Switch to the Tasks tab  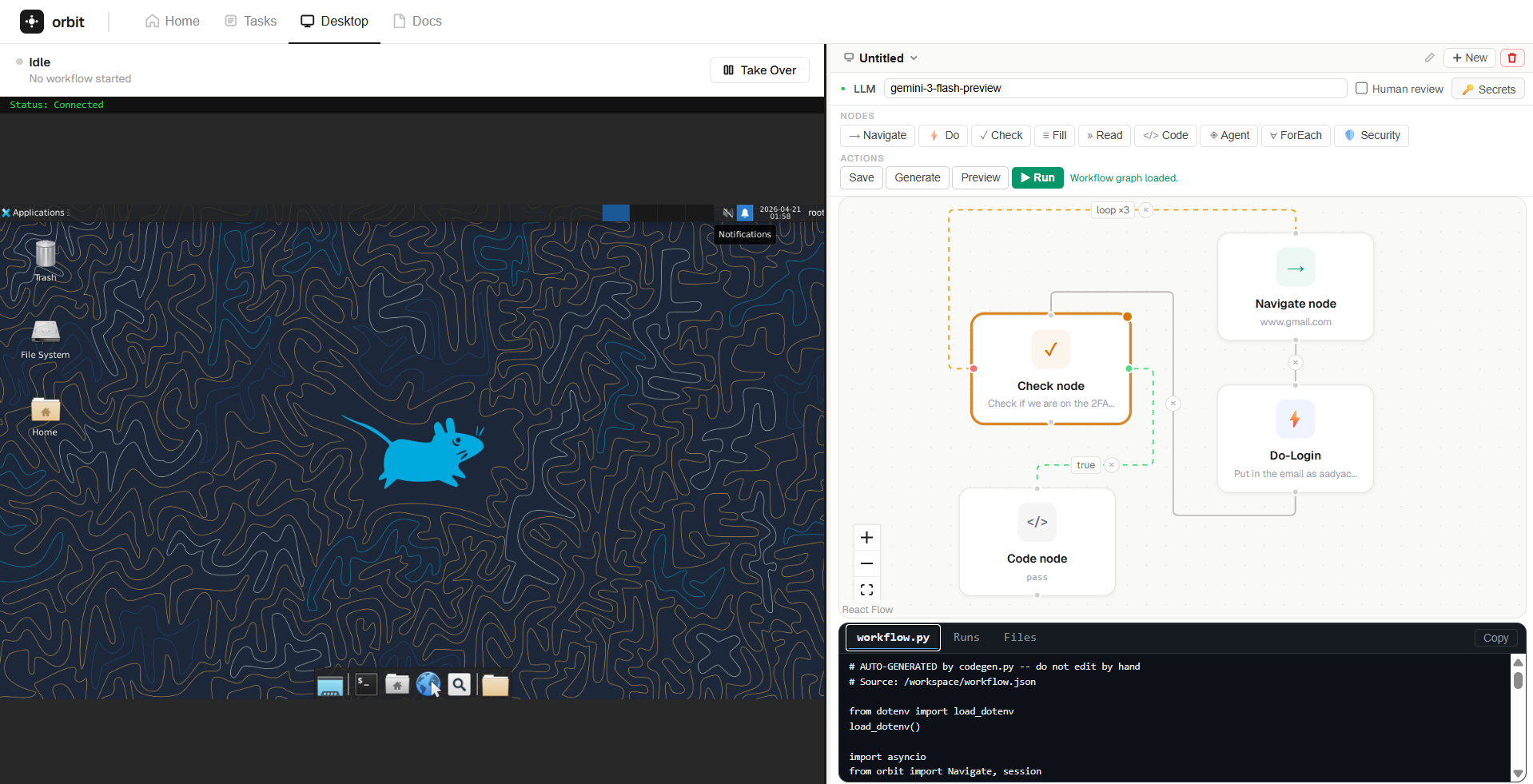coord(251,22)
